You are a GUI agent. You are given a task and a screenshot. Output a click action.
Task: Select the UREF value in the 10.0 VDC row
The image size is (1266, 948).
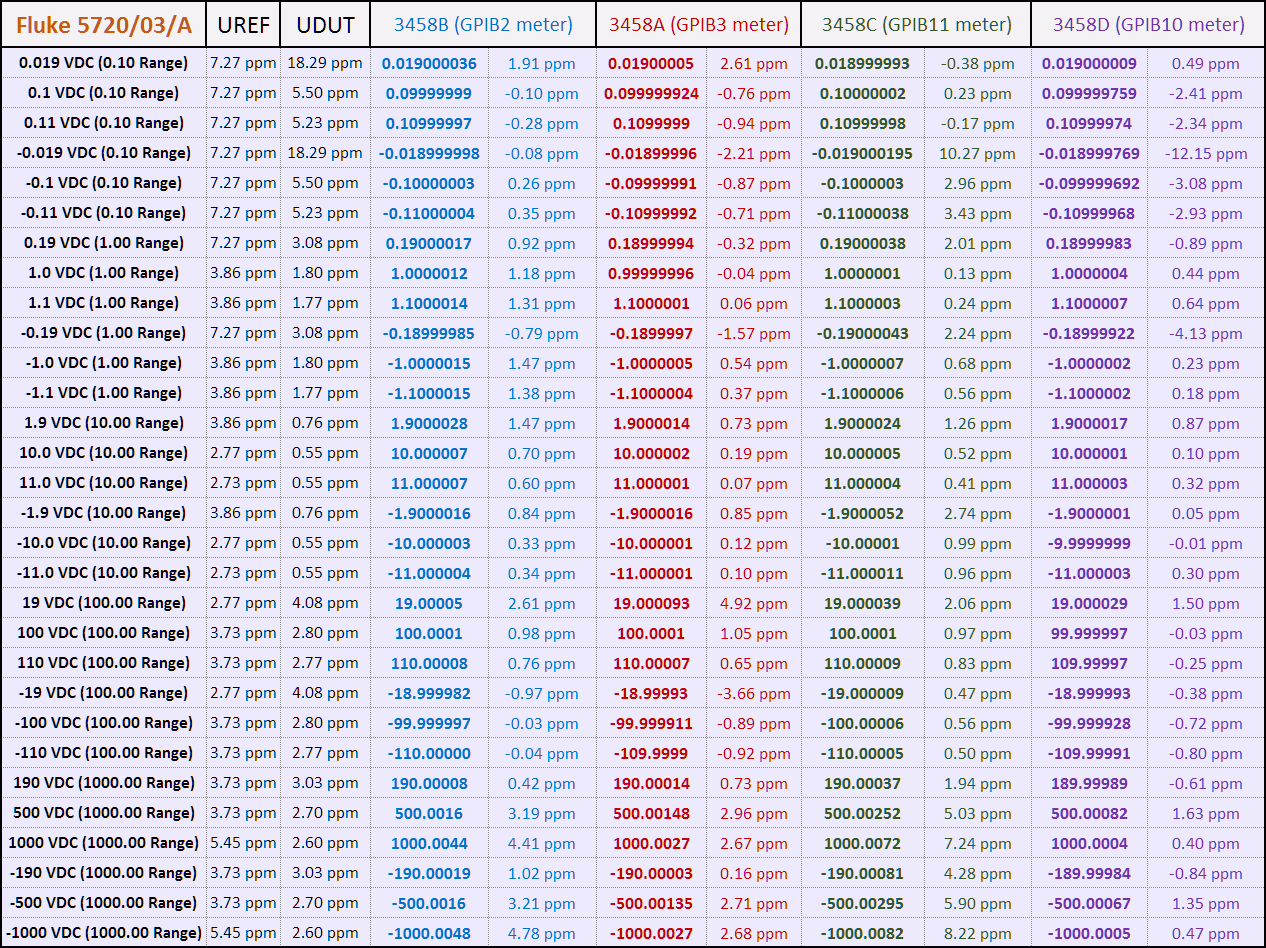[x=243, y=454]
